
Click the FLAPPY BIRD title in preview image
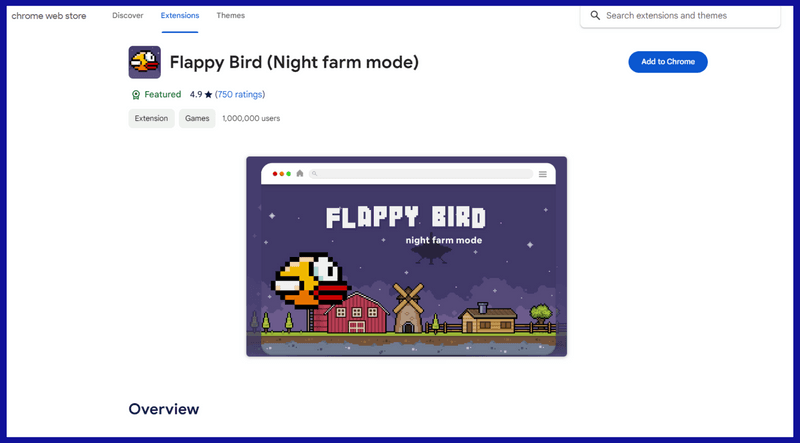point(406,217)
